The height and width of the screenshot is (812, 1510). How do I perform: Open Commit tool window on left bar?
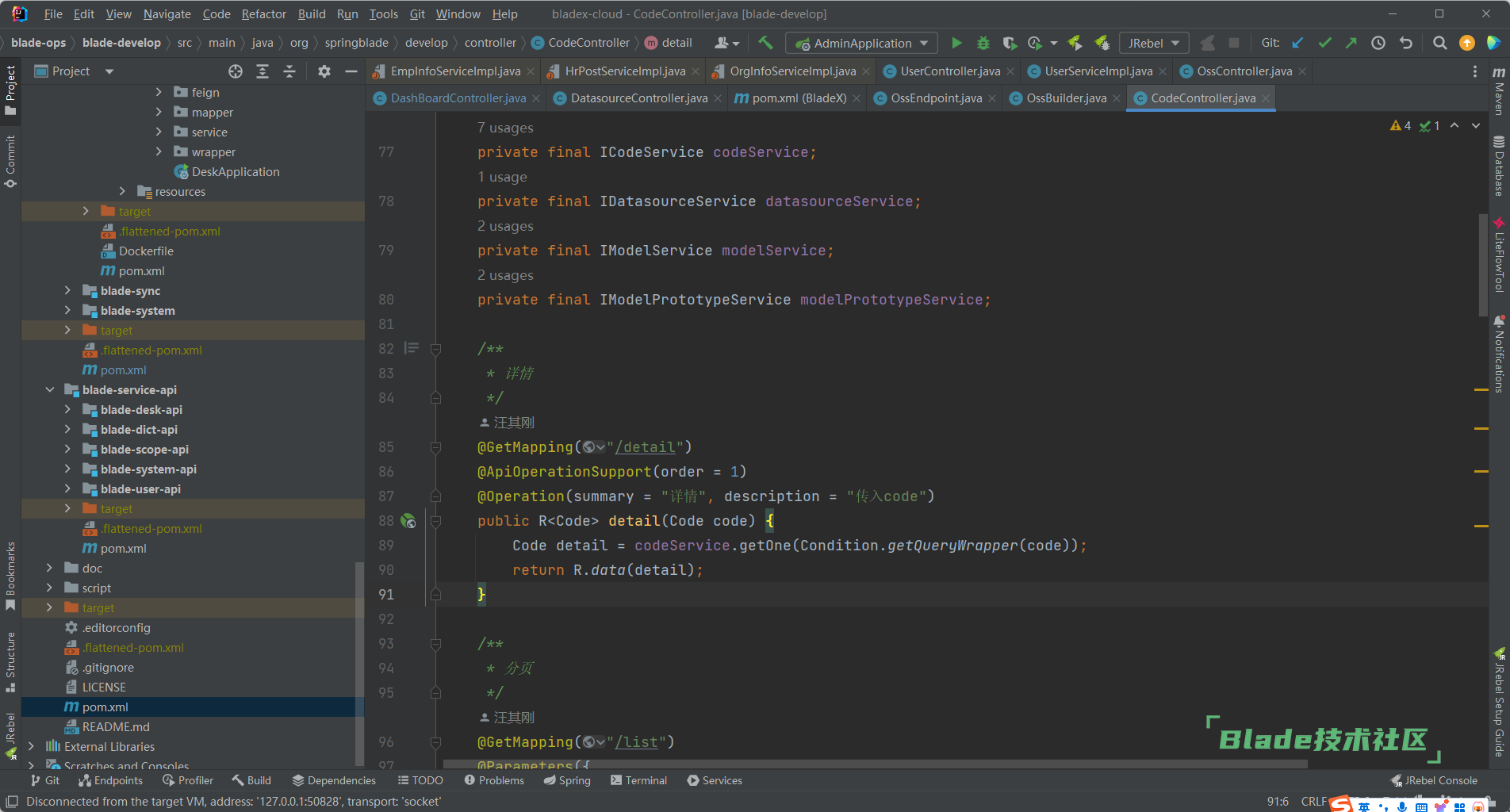[x=10, y=162]
